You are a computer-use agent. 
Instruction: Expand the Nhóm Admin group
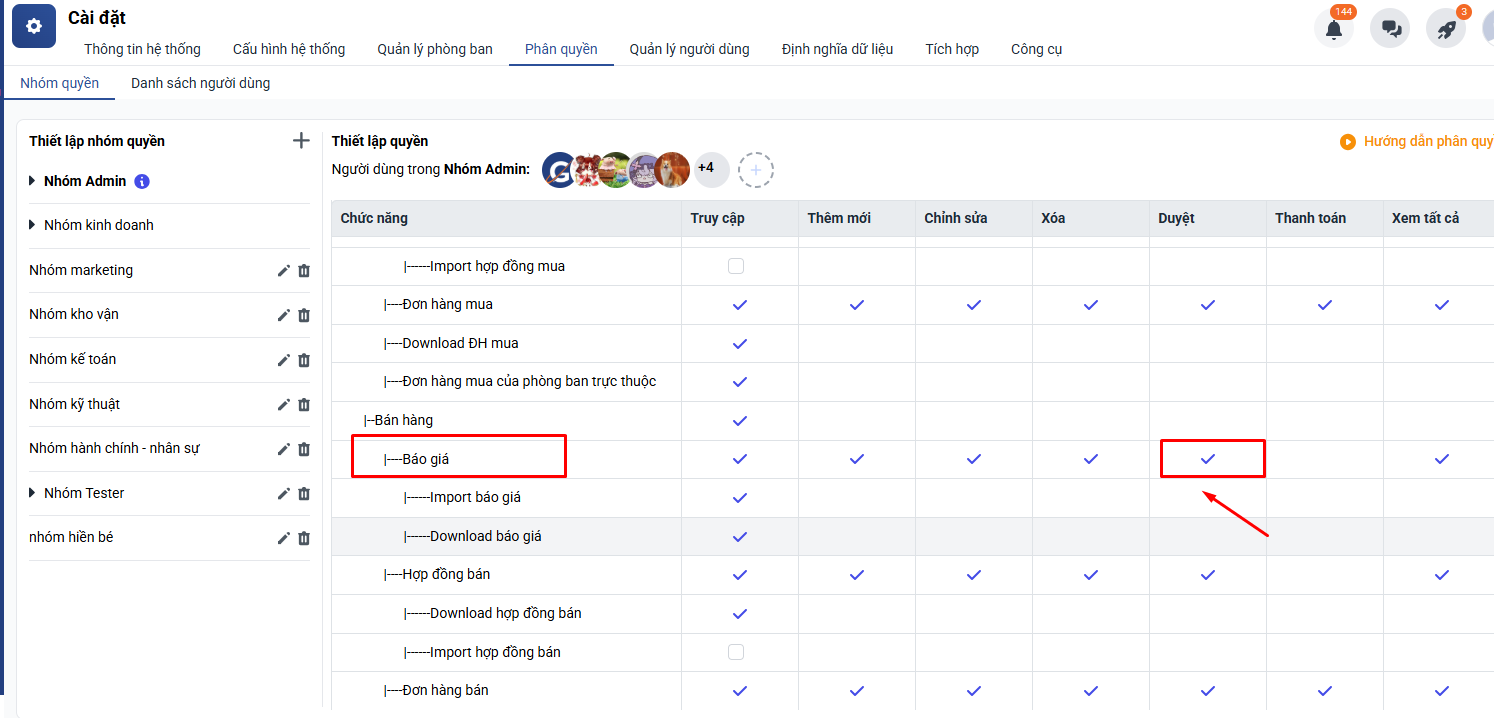[33, 181]
